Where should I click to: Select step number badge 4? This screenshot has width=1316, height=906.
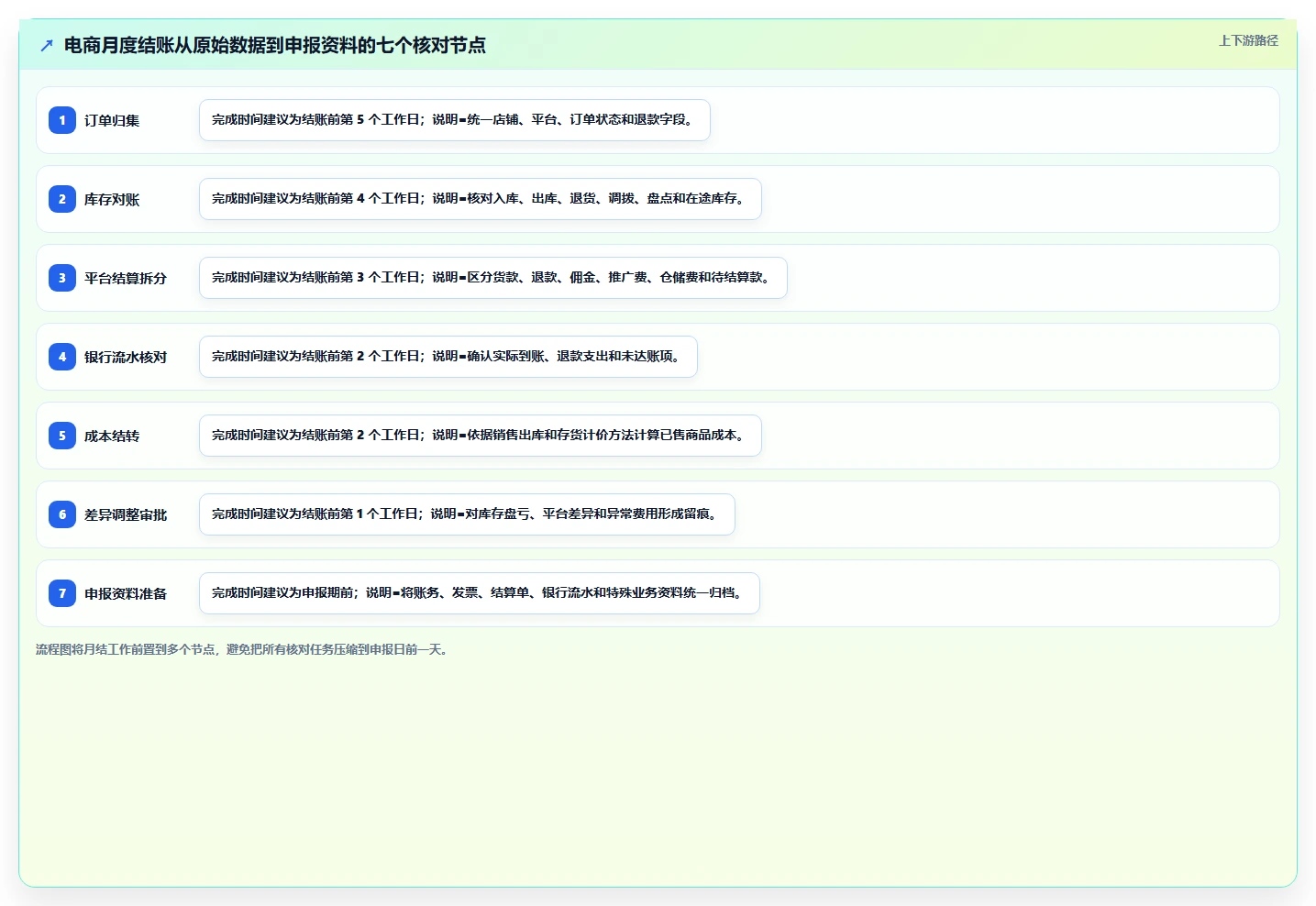click(x=62, y=357)
